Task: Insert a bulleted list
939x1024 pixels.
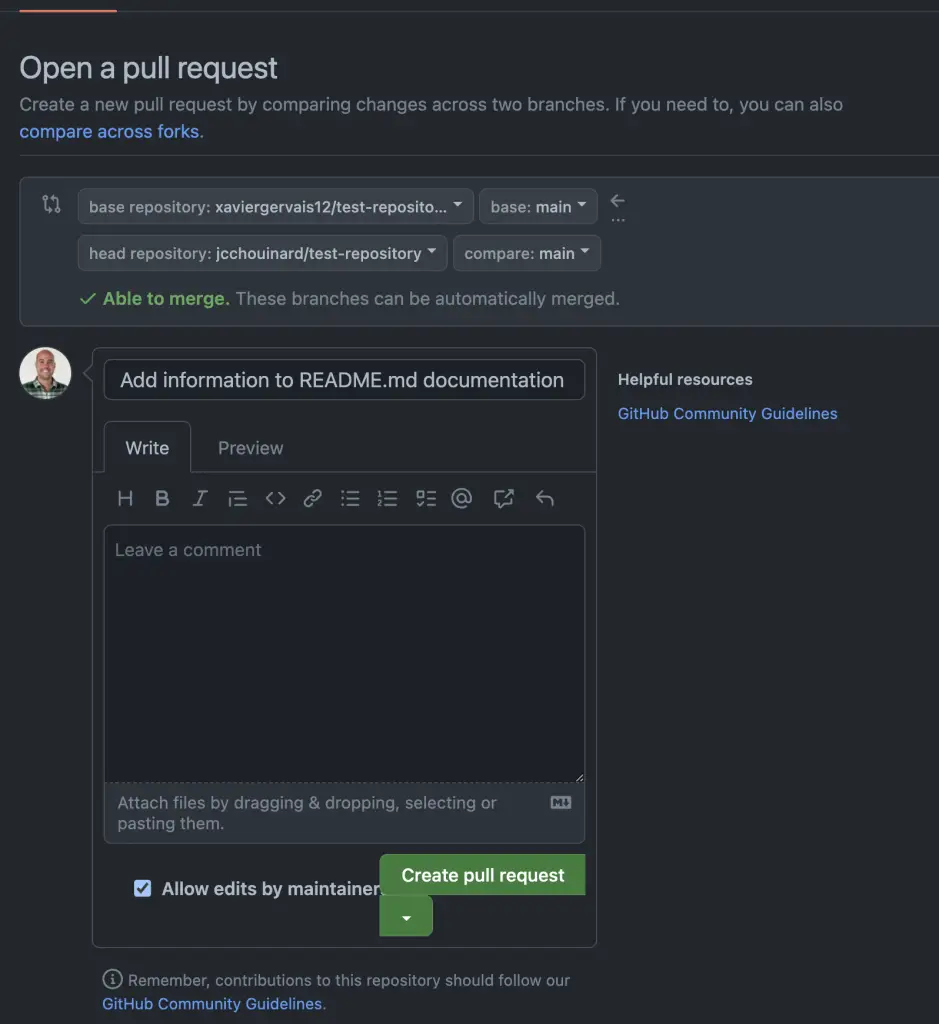Action: [350, 498]
